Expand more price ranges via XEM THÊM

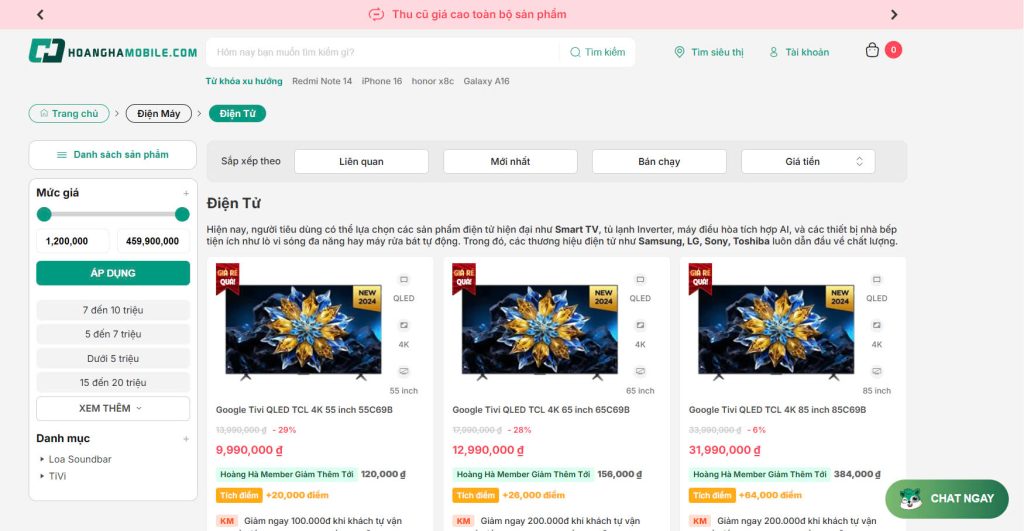[x=113, y=408]
